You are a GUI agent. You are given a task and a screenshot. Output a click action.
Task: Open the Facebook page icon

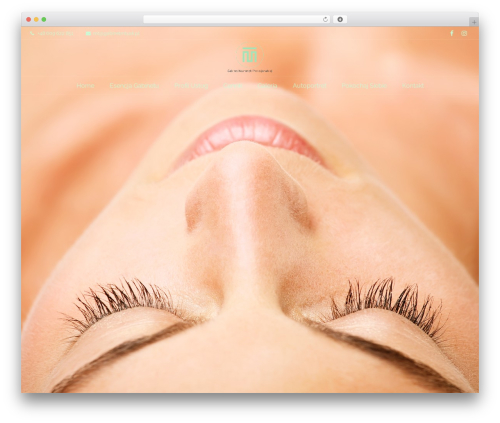pos(452,33)
